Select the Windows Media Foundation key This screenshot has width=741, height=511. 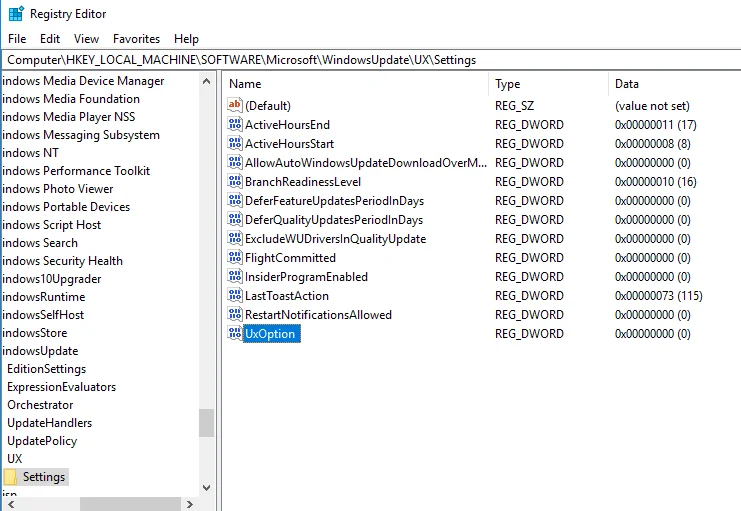pyautogui.click(x=71, y=99)
